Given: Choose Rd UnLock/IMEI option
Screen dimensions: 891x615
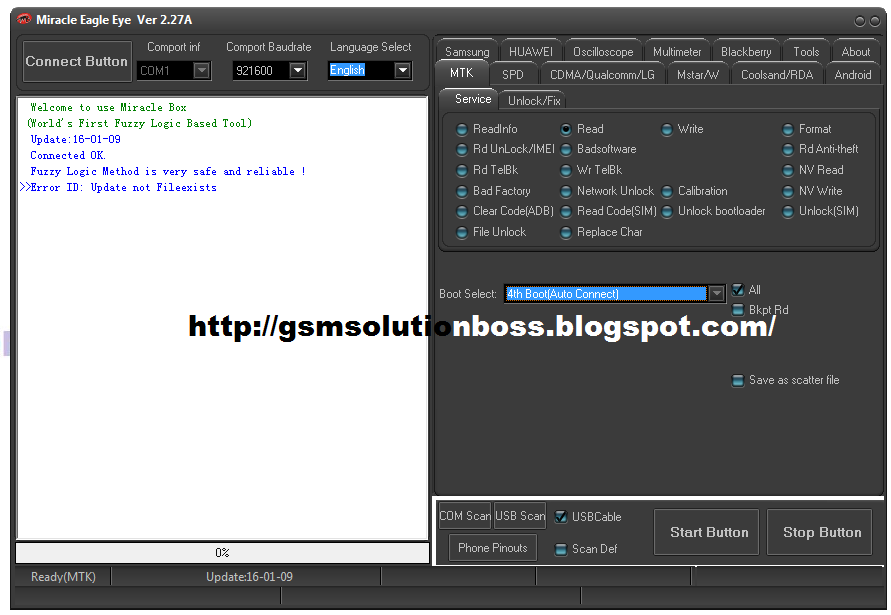Looking at the screenshot, I should [x=506, y=149].
